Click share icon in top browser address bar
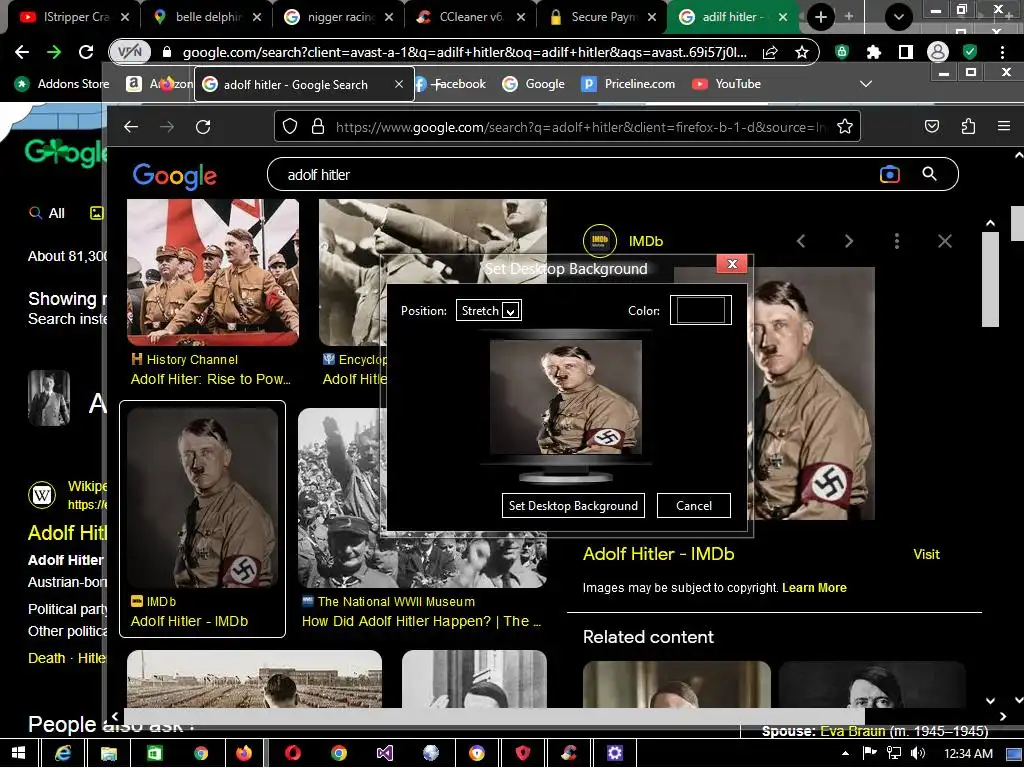Viewport: 1024px width, 768px height. pos(770,52)
